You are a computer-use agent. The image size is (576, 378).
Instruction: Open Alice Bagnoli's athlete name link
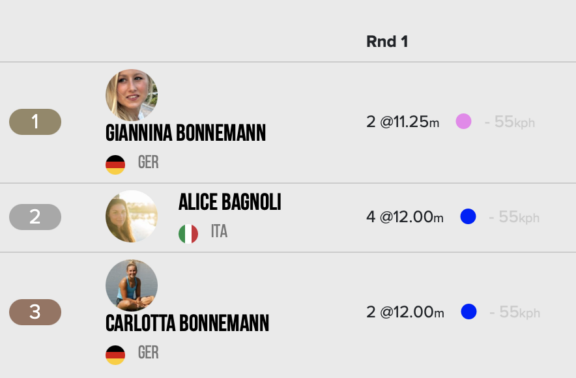(x=230, y=202)
